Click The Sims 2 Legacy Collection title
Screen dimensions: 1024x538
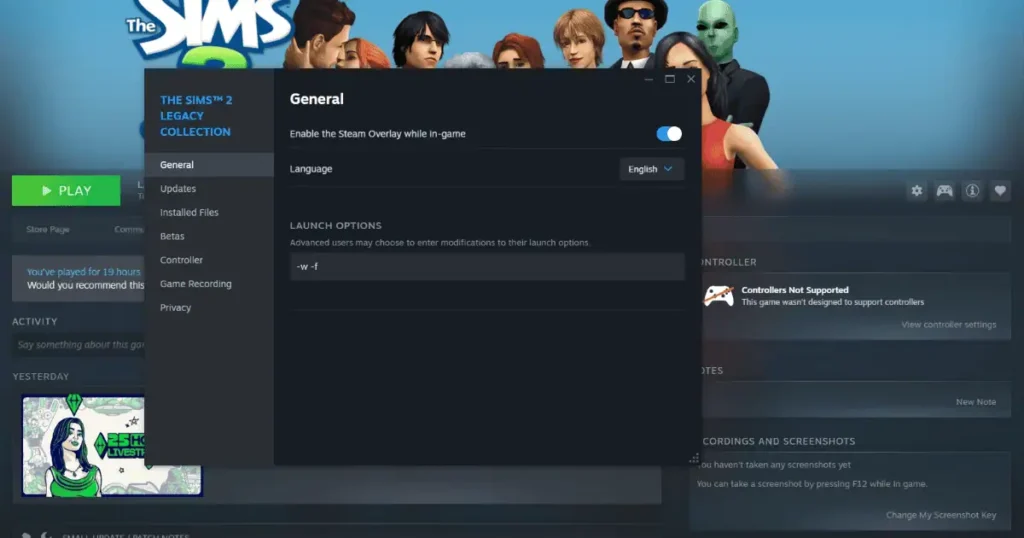tap(196, 116)
